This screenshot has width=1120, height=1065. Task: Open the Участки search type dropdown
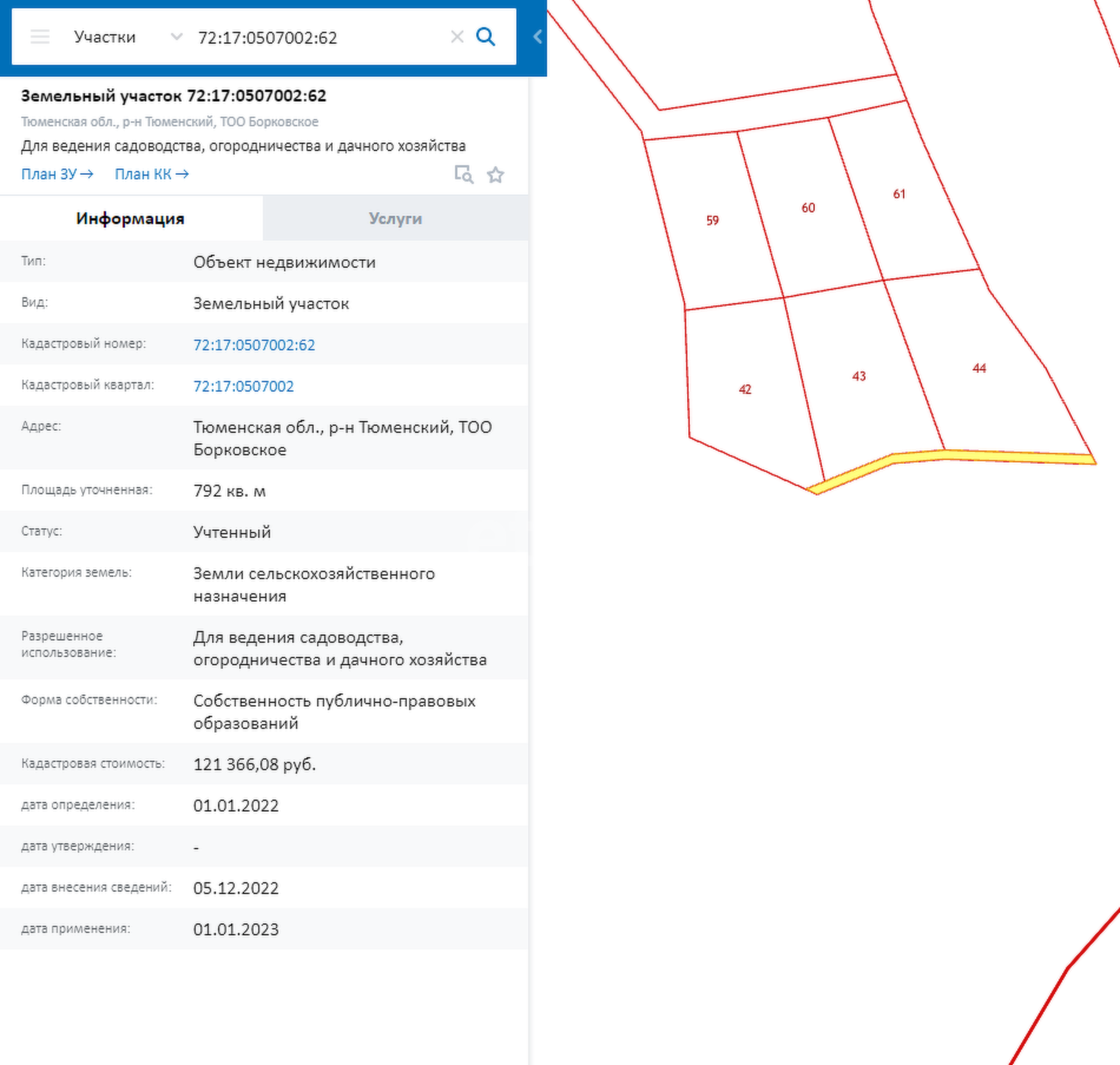pyautogui.click(x=128, y=37)
